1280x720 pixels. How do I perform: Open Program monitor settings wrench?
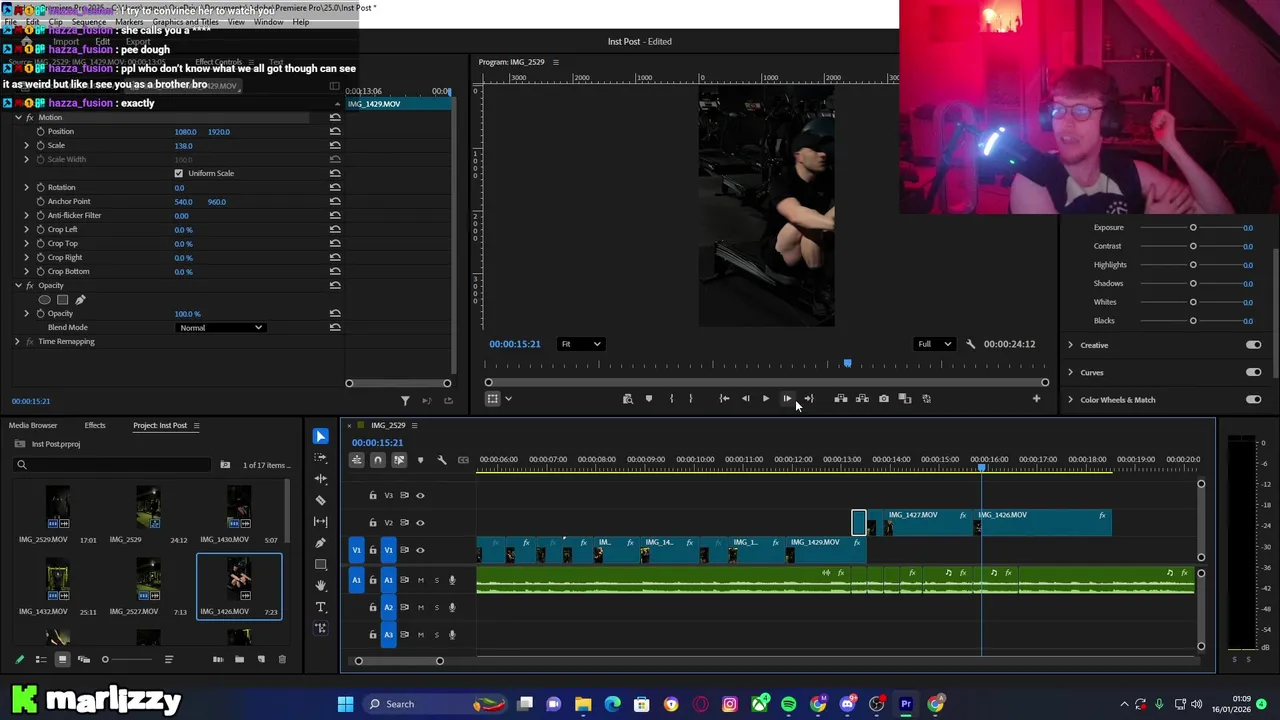pyautogui.click(x=970, y=344)
